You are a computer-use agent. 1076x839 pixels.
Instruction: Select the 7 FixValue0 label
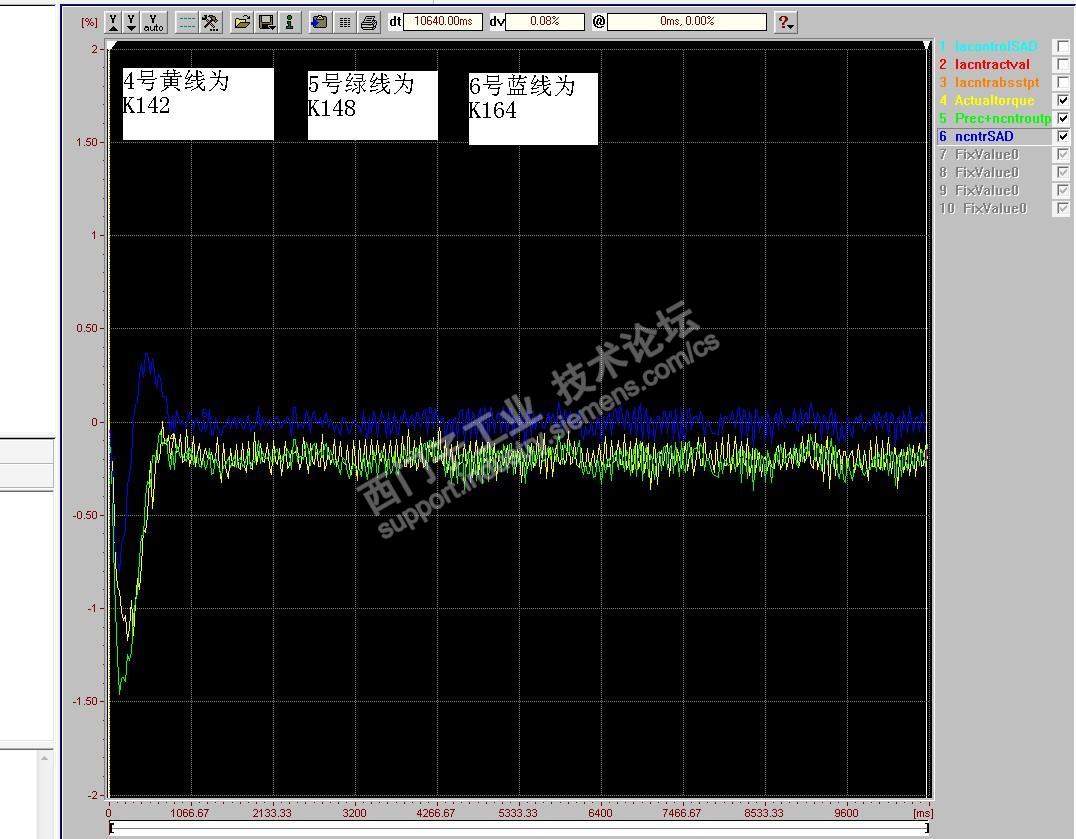[987, 154]
